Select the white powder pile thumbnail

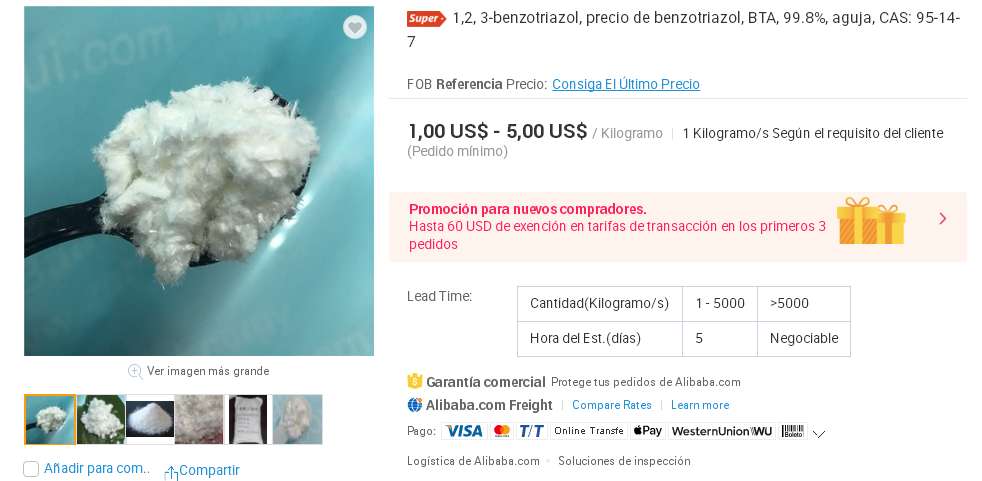pos(150,420)
